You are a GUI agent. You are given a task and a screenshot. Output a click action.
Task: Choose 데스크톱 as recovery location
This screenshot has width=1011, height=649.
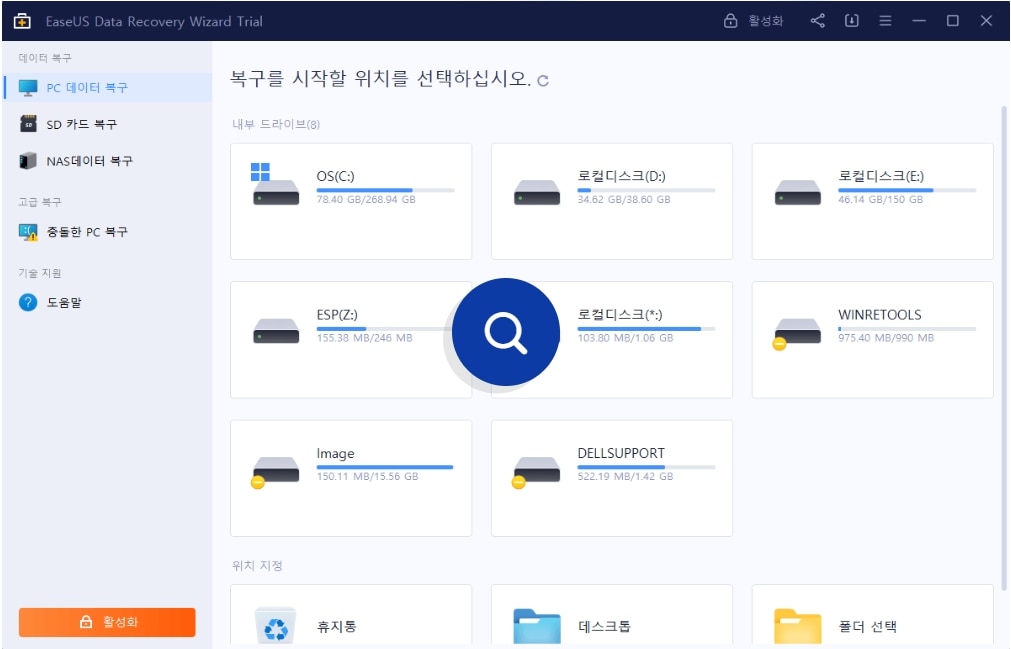[x=612, y=616]
